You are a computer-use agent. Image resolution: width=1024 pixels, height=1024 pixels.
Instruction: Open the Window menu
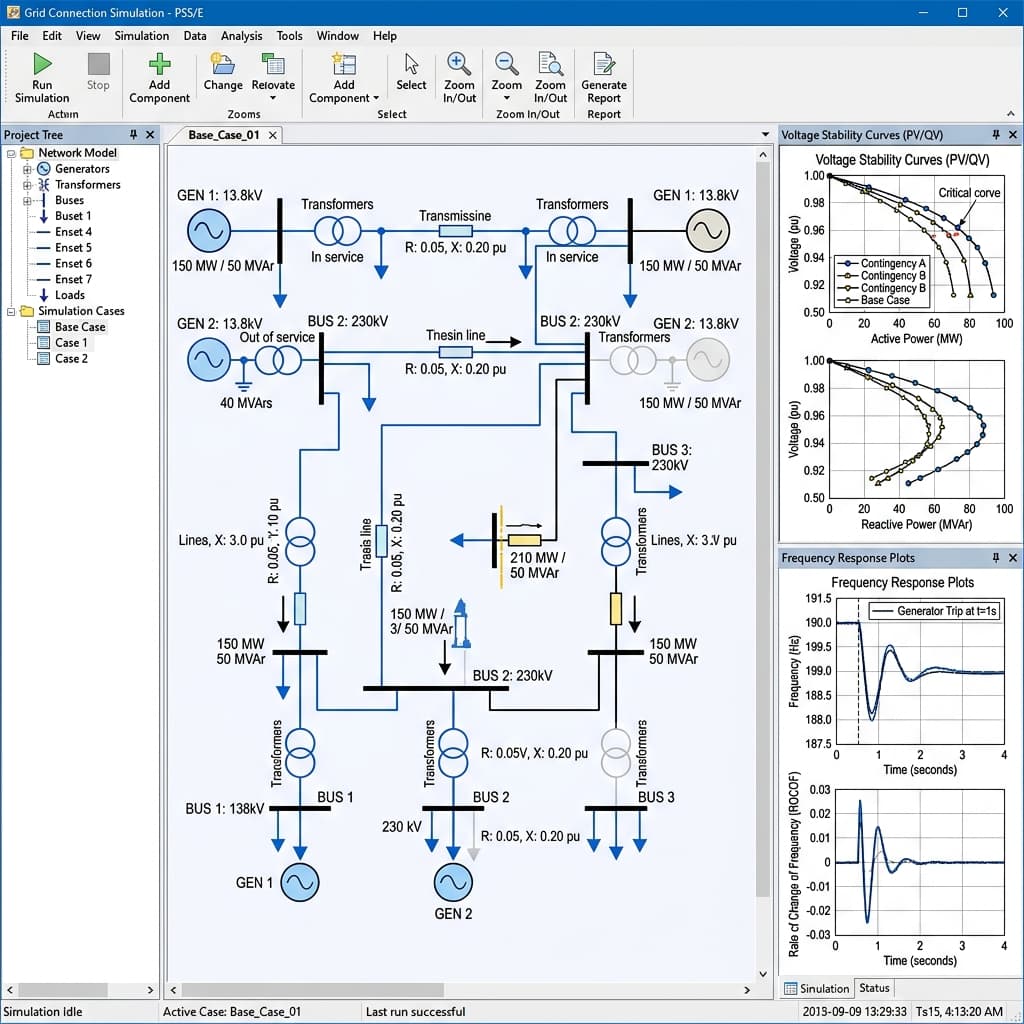point(338,36)
